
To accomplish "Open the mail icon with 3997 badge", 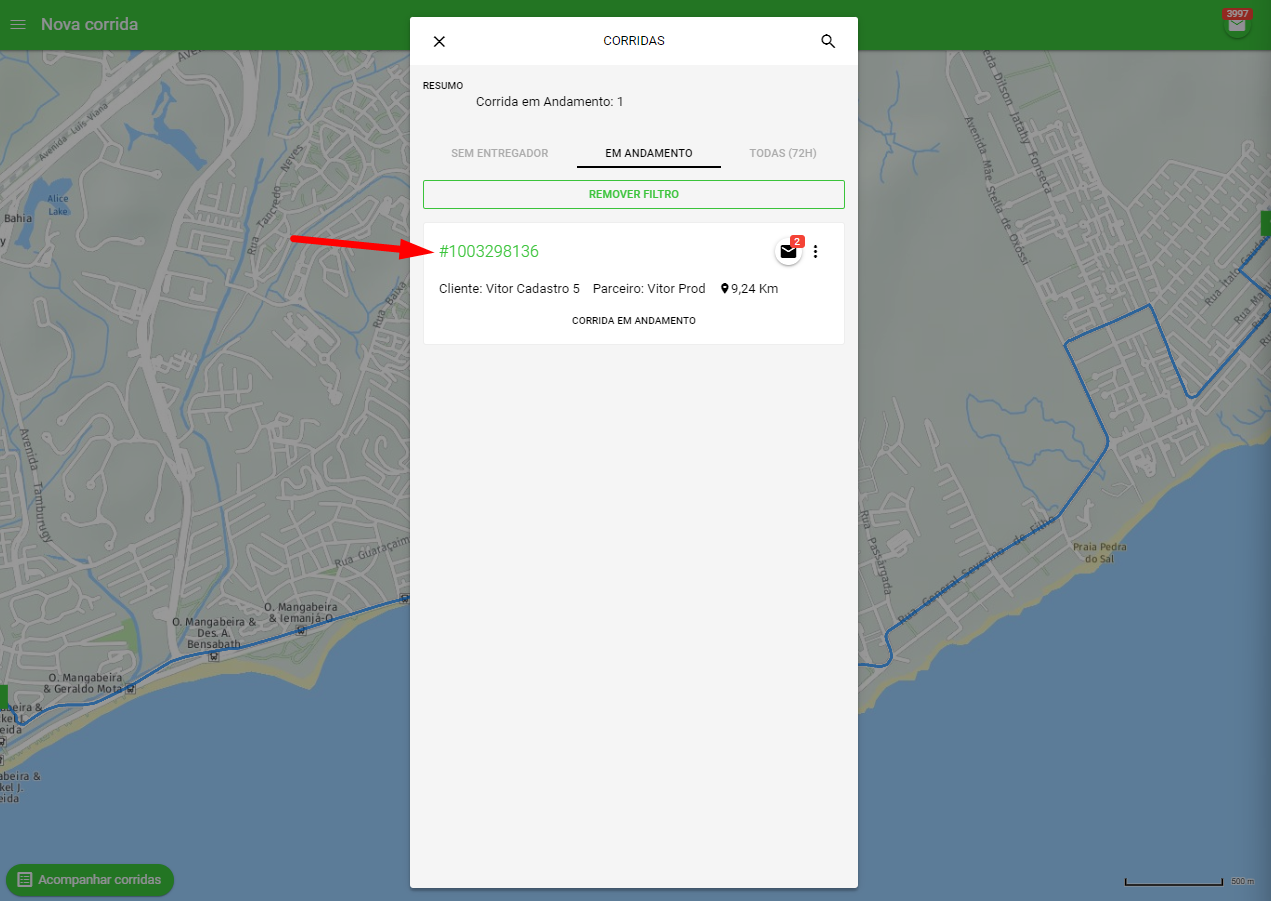I will 1237,25.
